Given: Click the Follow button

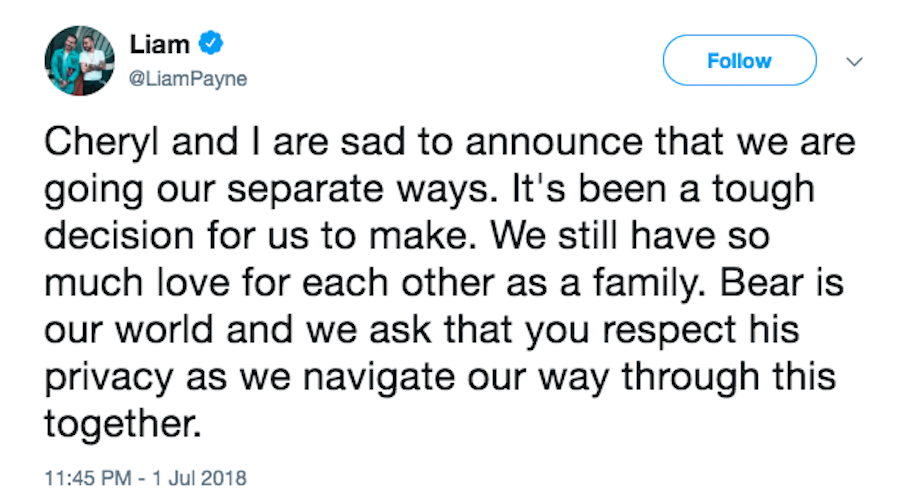Looking at the screenshot, I should click(x=739, y=60).
